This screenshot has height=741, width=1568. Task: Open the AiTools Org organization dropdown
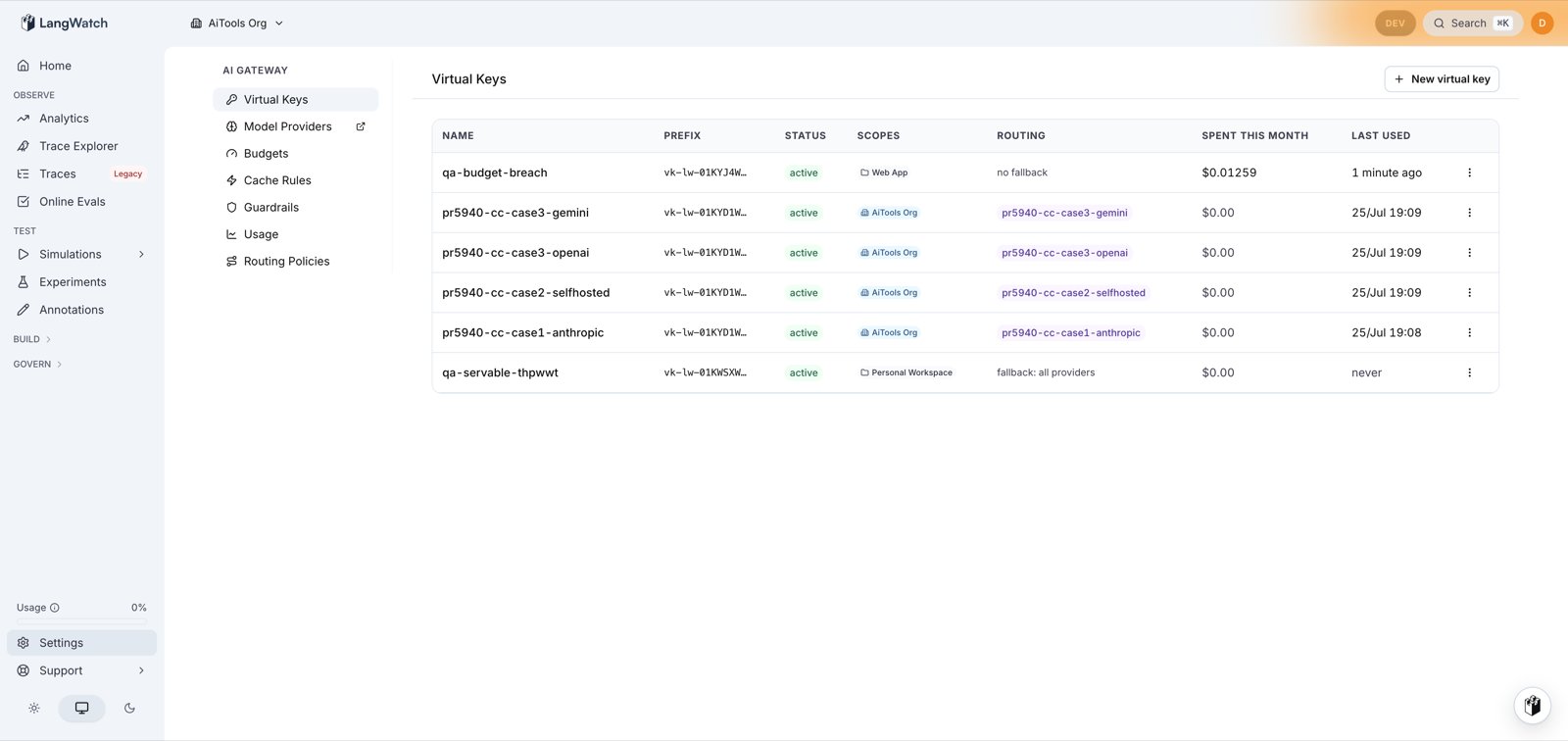click(x=236, y=23)
